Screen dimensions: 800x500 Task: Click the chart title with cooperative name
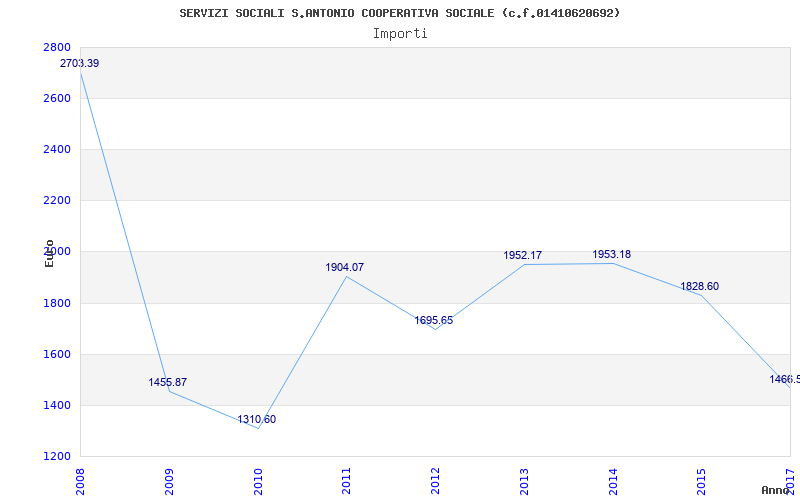pyautogui.click(x=400, y=13)
